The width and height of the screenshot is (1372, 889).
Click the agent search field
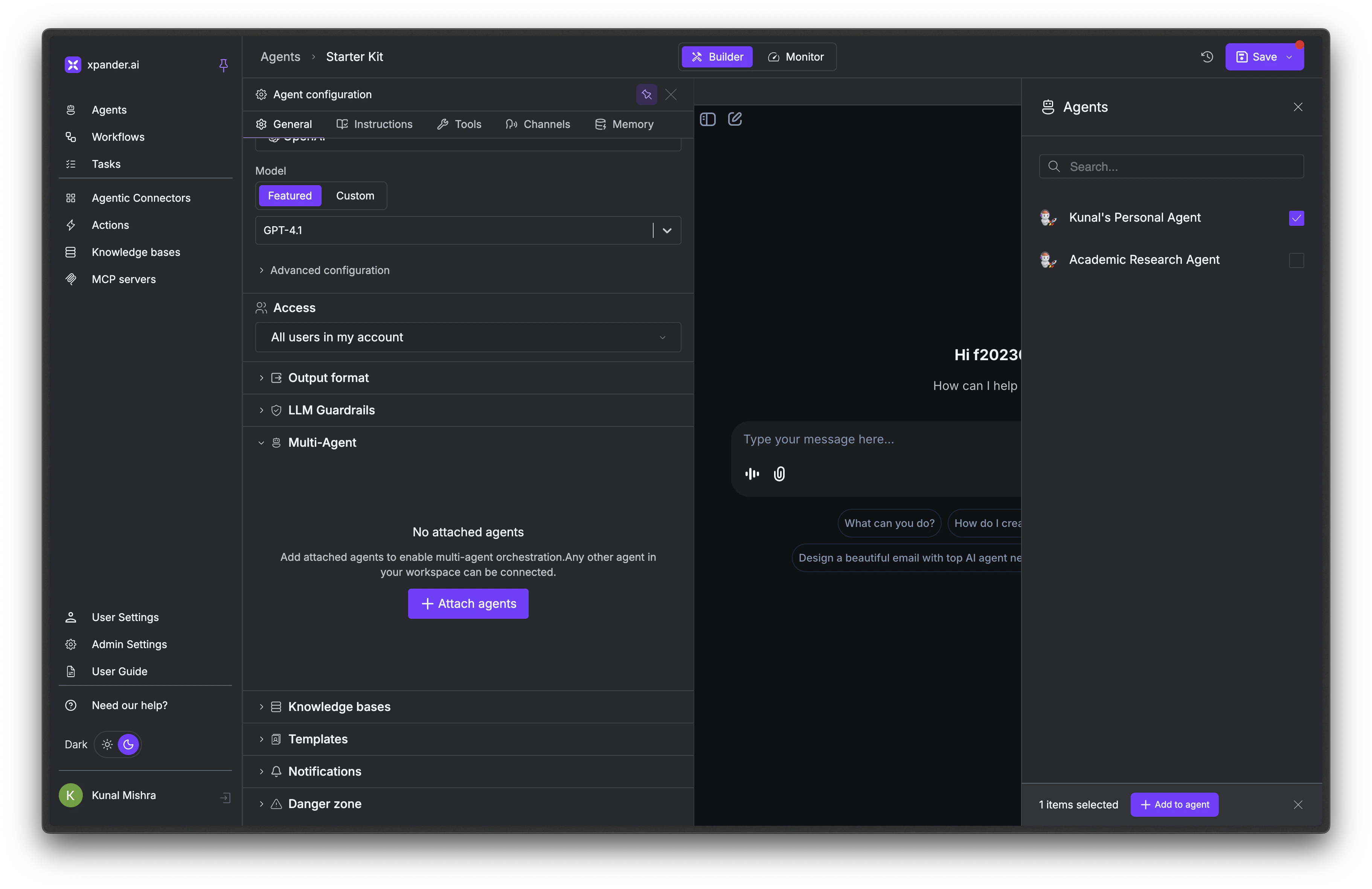pyautogui.click(x=1170, y=166)
